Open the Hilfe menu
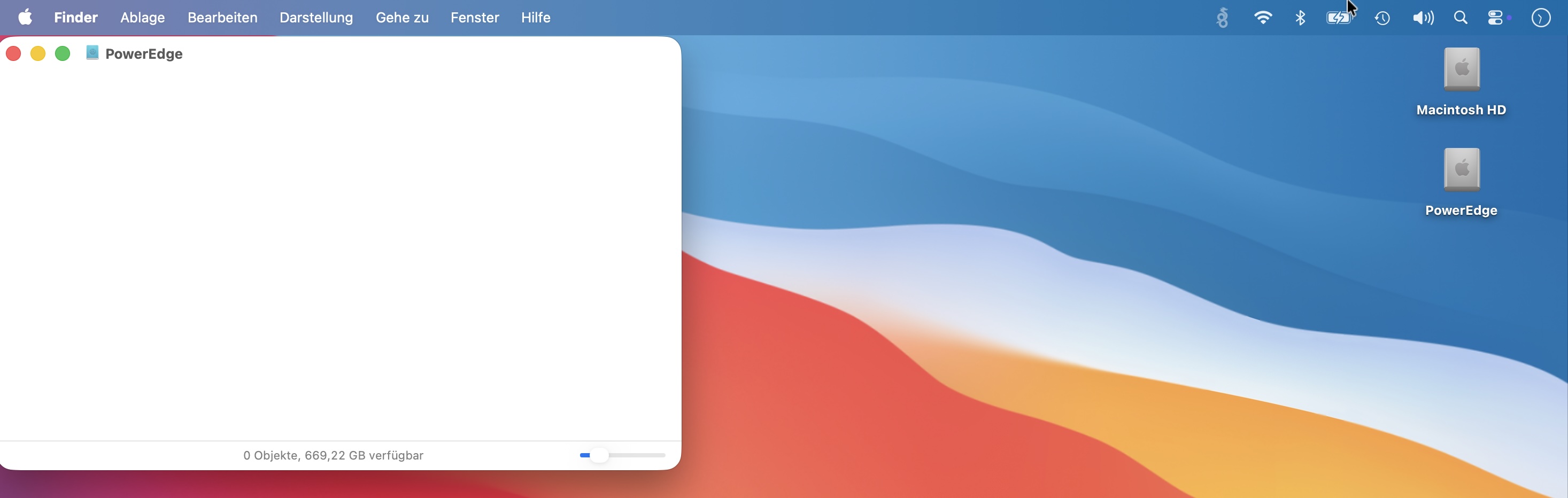Image resolution: width=1568 pixels, height=498 pixels. coord(536,18)
